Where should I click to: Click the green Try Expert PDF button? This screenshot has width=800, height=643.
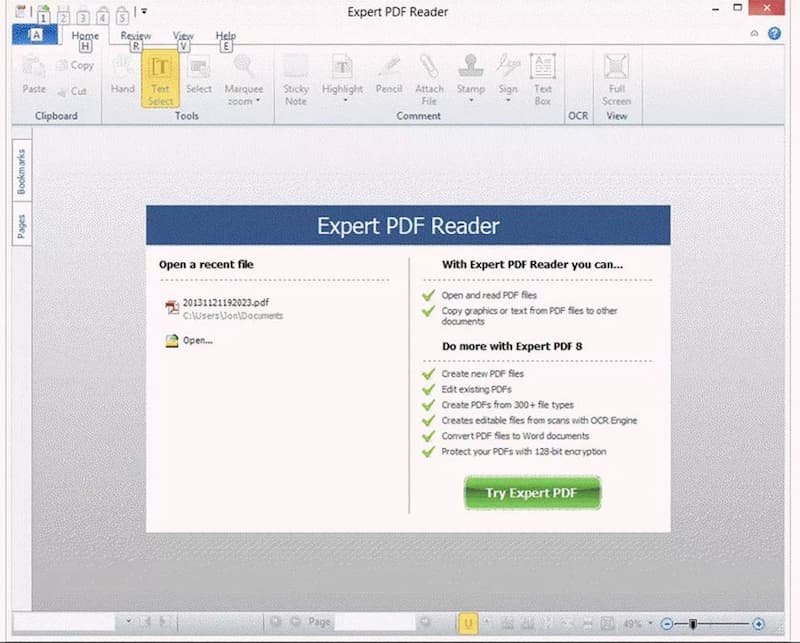(532, 492)
